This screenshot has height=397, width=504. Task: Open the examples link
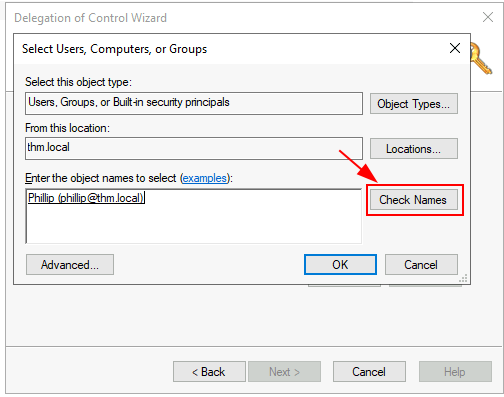click(x=205, y=178)
